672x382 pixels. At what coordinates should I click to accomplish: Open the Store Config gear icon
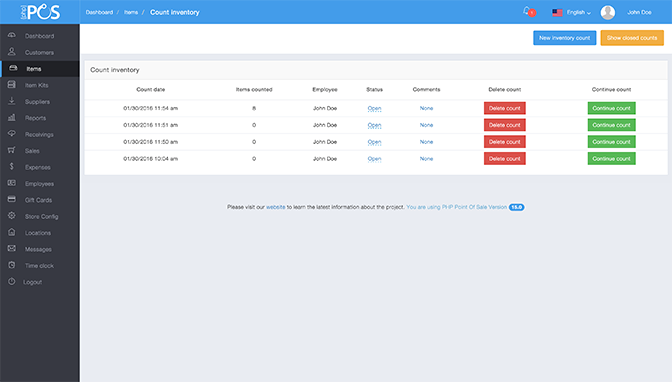[12, 216]
